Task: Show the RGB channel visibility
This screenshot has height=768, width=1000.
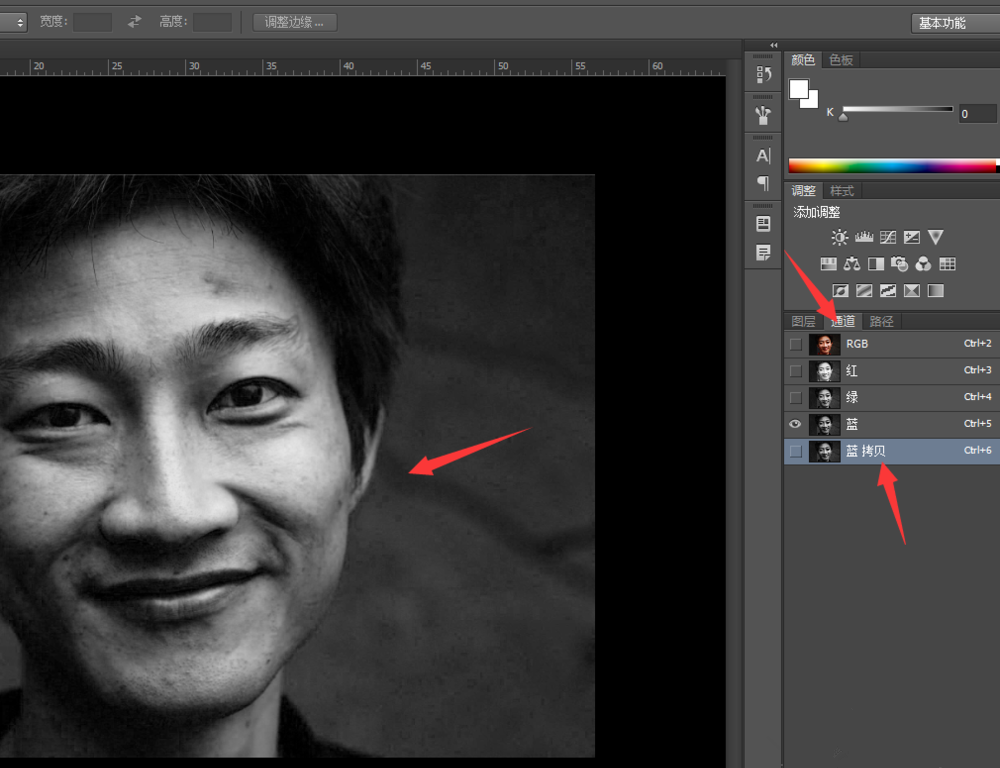Action: 795,344
